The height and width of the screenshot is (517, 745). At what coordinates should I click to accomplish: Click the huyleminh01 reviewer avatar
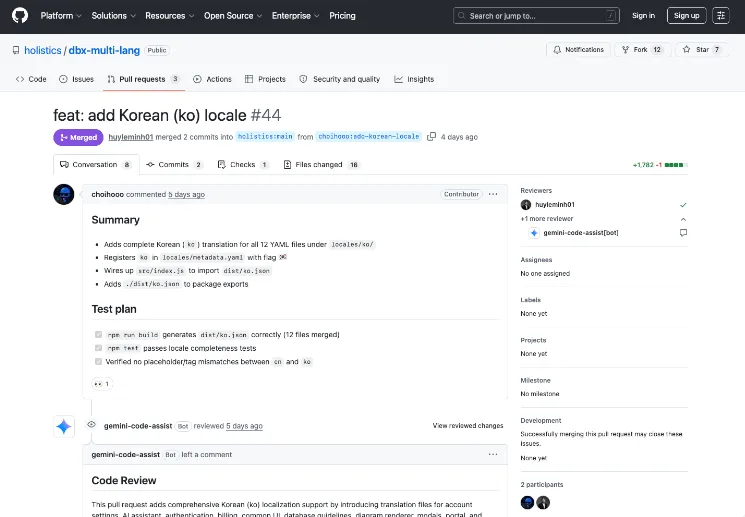click(x=526, y=205)
